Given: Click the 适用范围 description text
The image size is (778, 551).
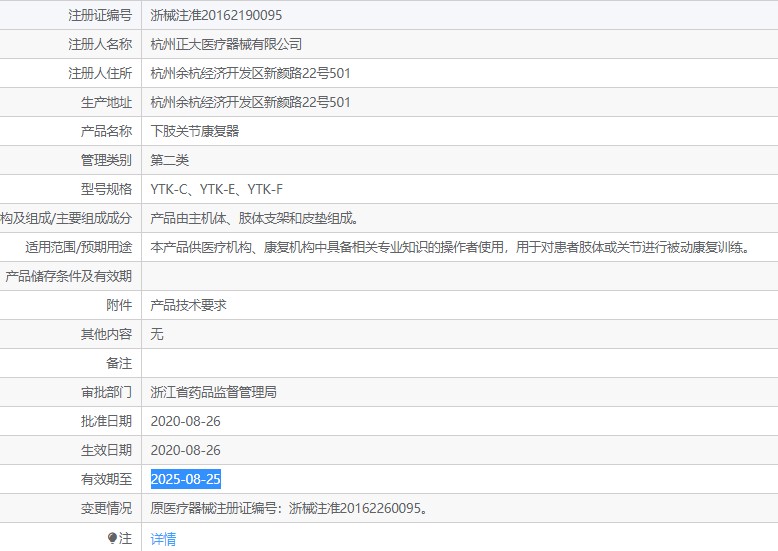Looking at the screenshot, I should 450,247.
